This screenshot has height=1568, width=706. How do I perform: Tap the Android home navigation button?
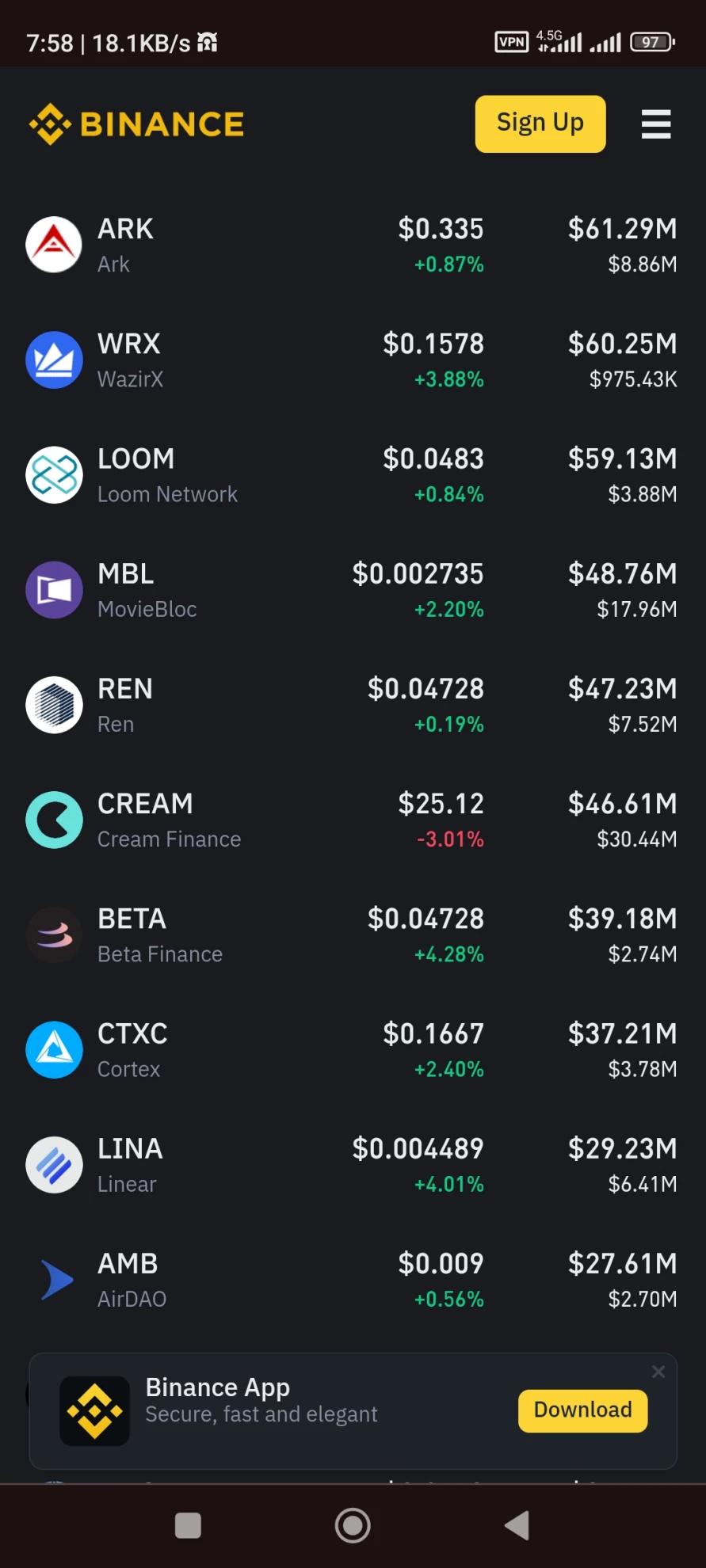coord(353,1525)
